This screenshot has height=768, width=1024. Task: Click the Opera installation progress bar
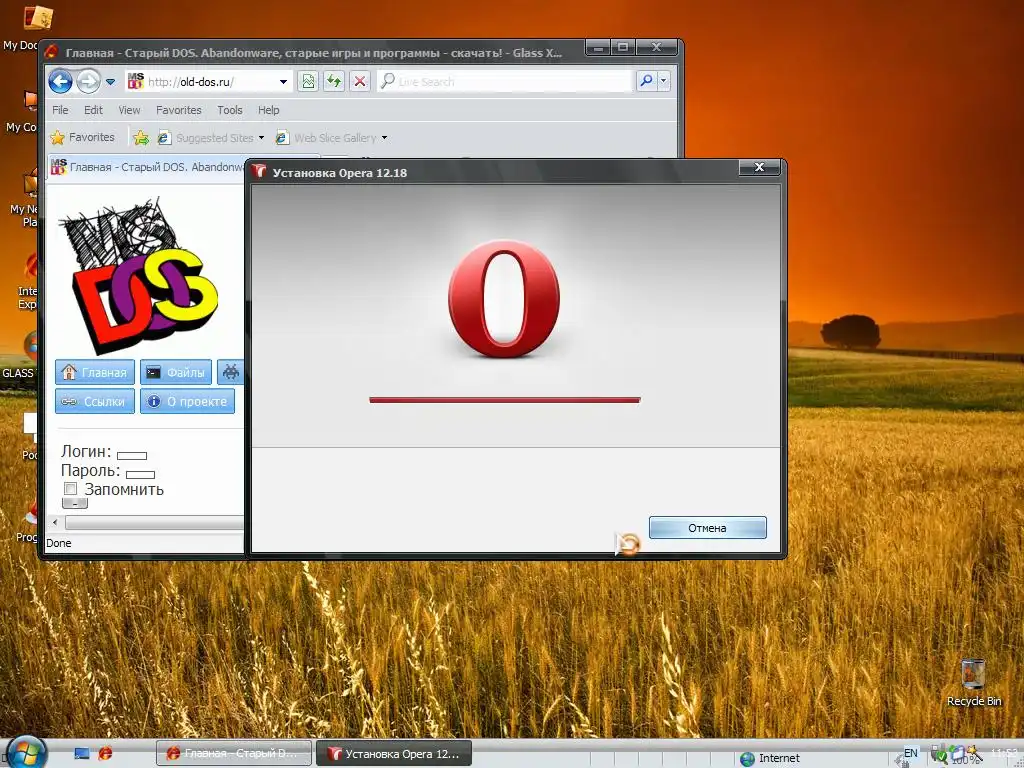pyautogui.click(x=505, y=400)
